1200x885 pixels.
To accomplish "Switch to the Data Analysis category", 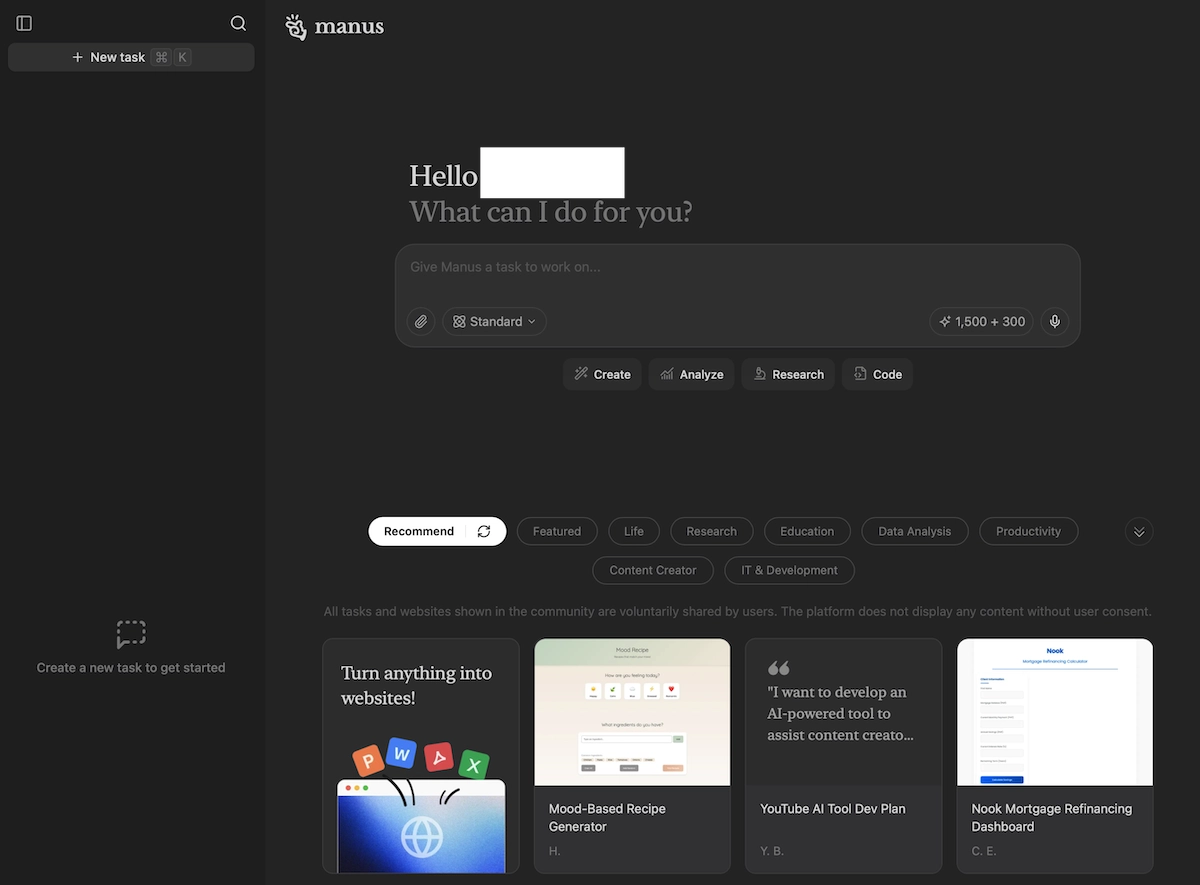I will tap(915, 532).
